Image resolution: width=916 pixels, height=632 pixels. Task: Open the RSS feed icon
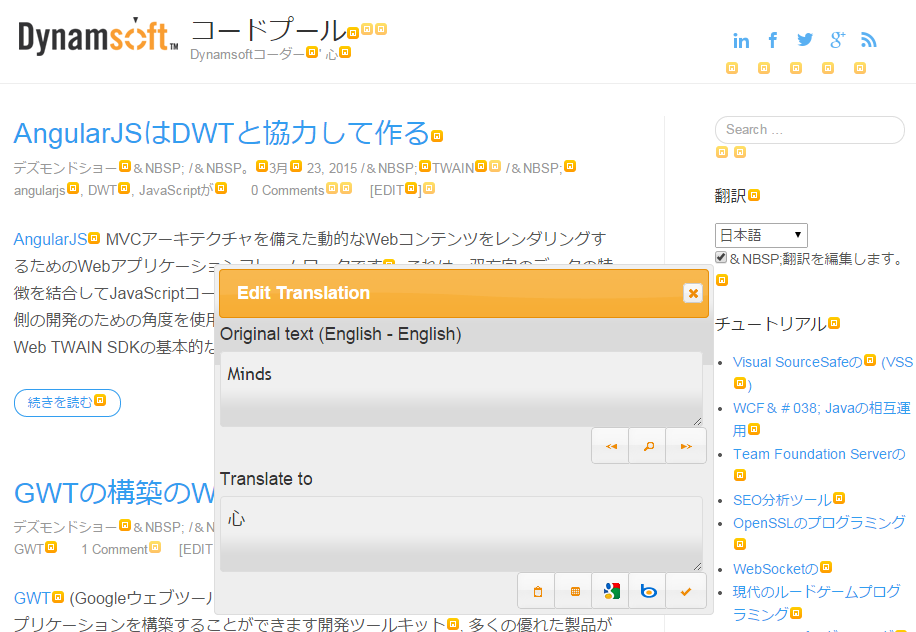tap(868, 40)
